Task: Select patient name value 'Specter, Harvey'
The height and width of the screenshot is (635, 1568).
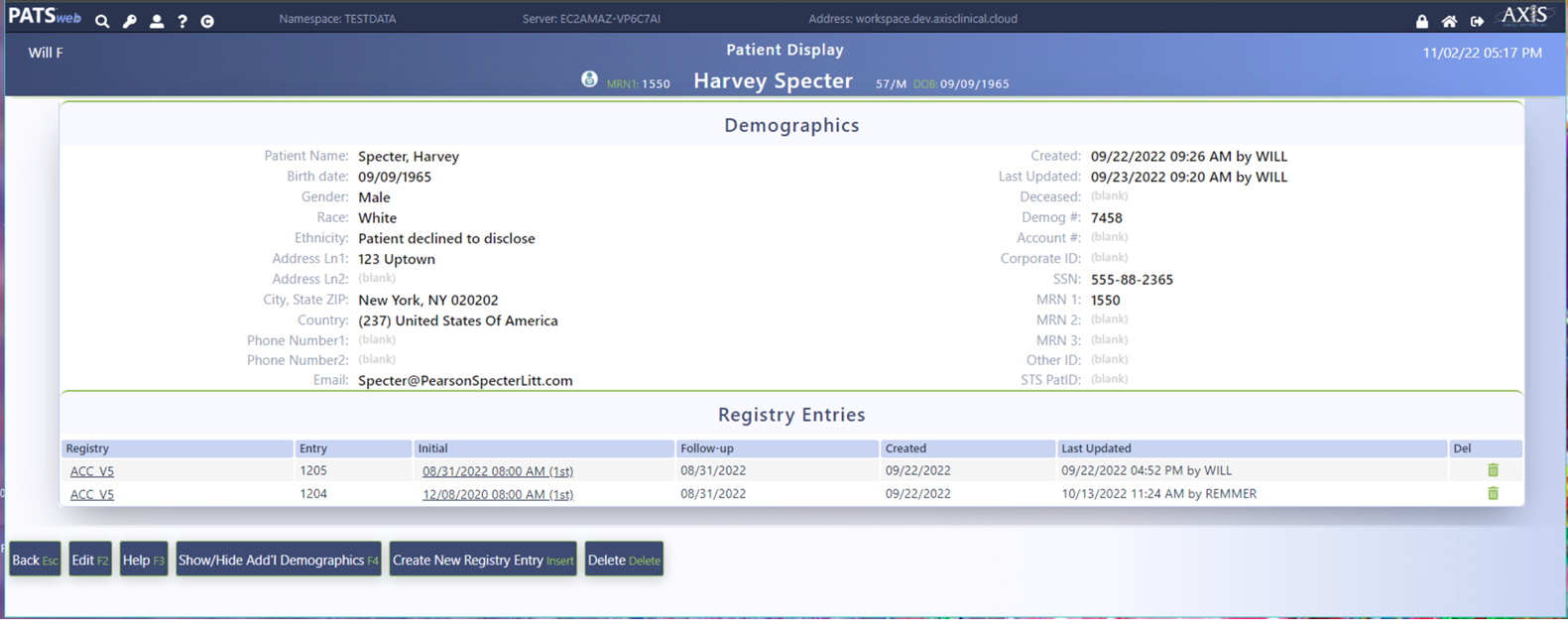Action: click(409, 157)
